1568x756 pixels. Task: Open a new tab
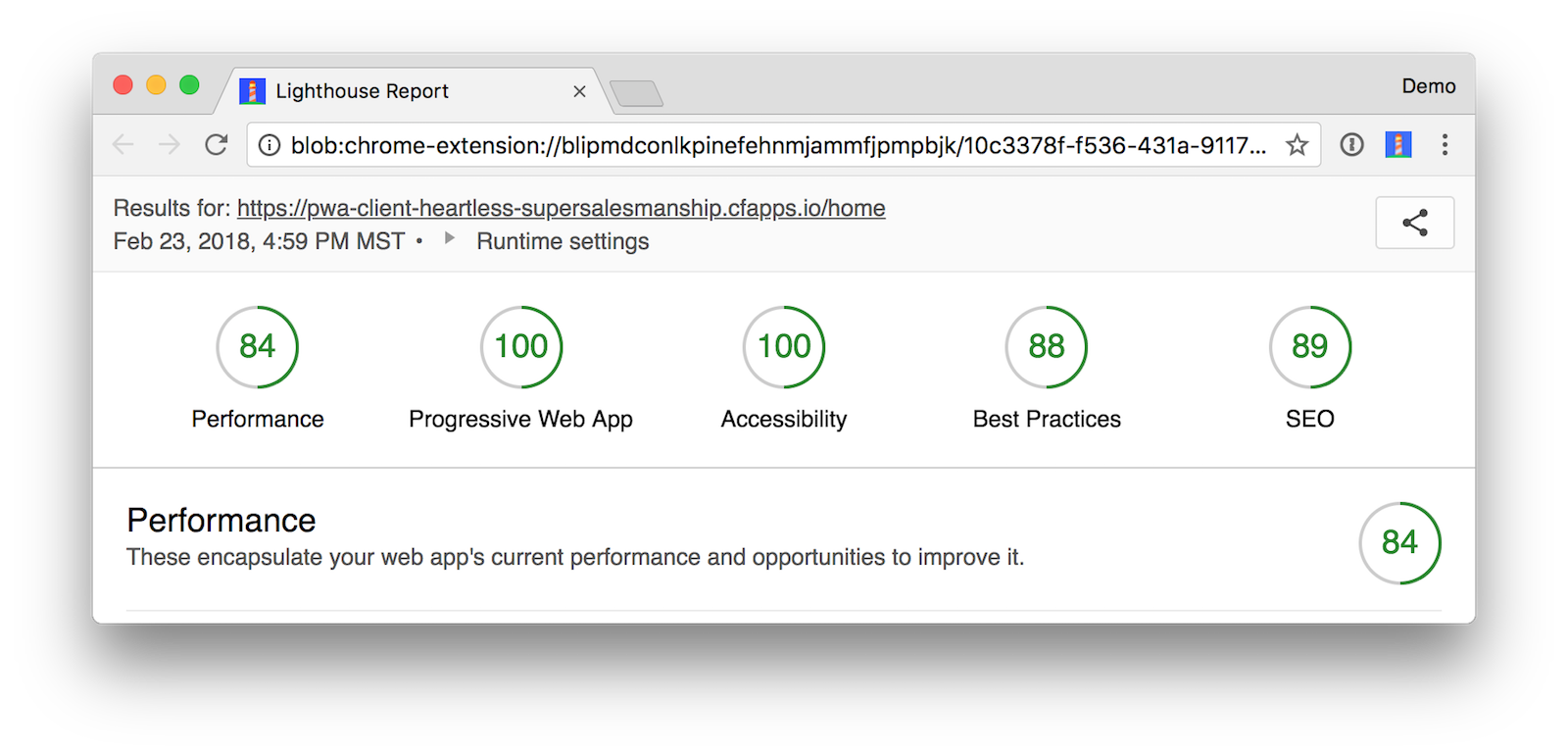click(x=636, y=94)
